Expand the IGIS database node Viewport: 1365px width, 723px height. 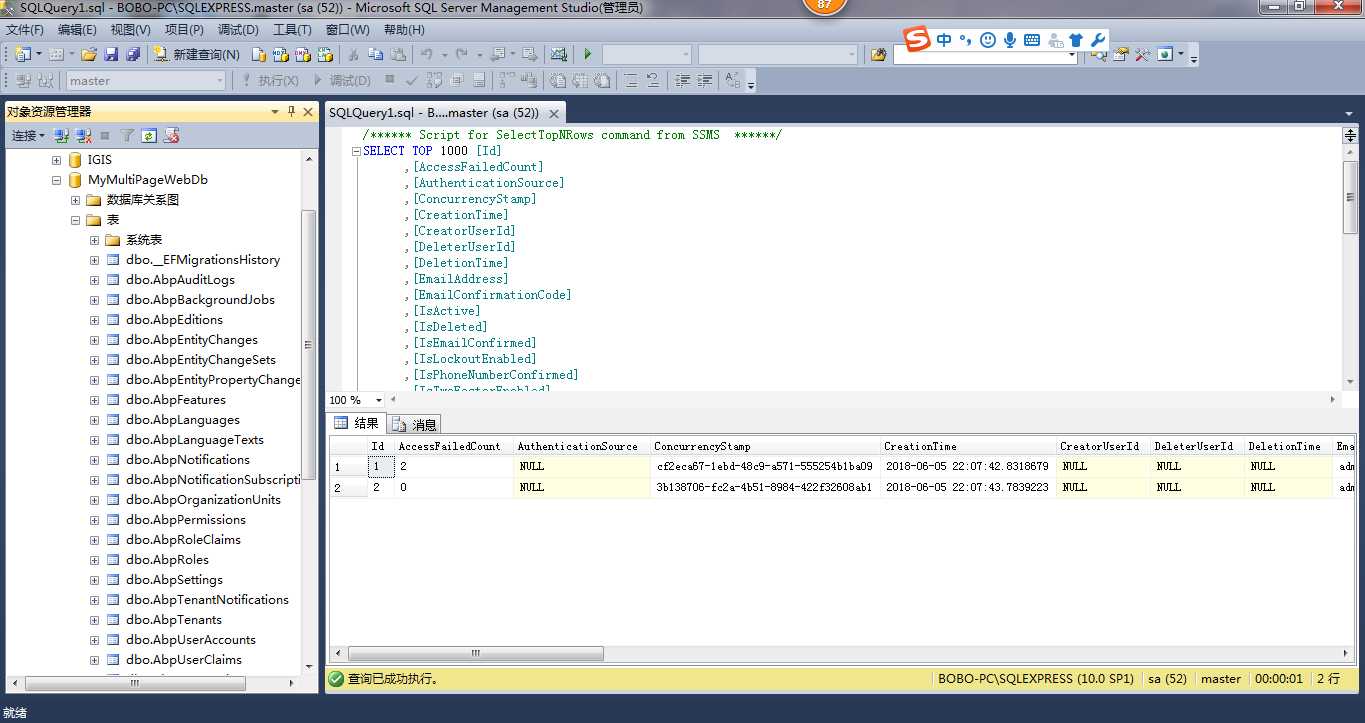pyautogui.click(x=56, y=160)
